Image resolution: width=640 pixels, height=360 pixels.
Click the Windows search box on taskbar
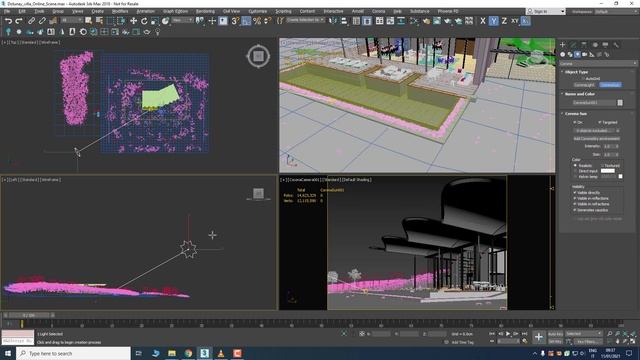tap(73, 353)
